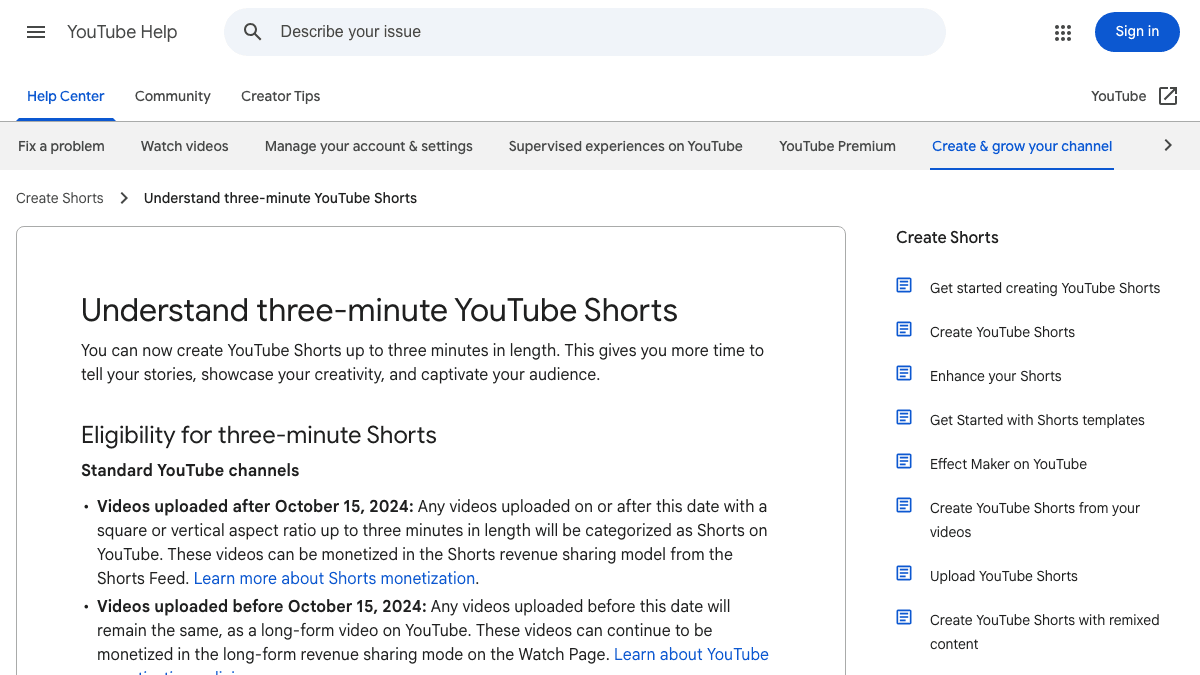Open Get Started with Shorts templates article
The width and height of the screenshot is (1200, 675).
(x=1037, y=420)
